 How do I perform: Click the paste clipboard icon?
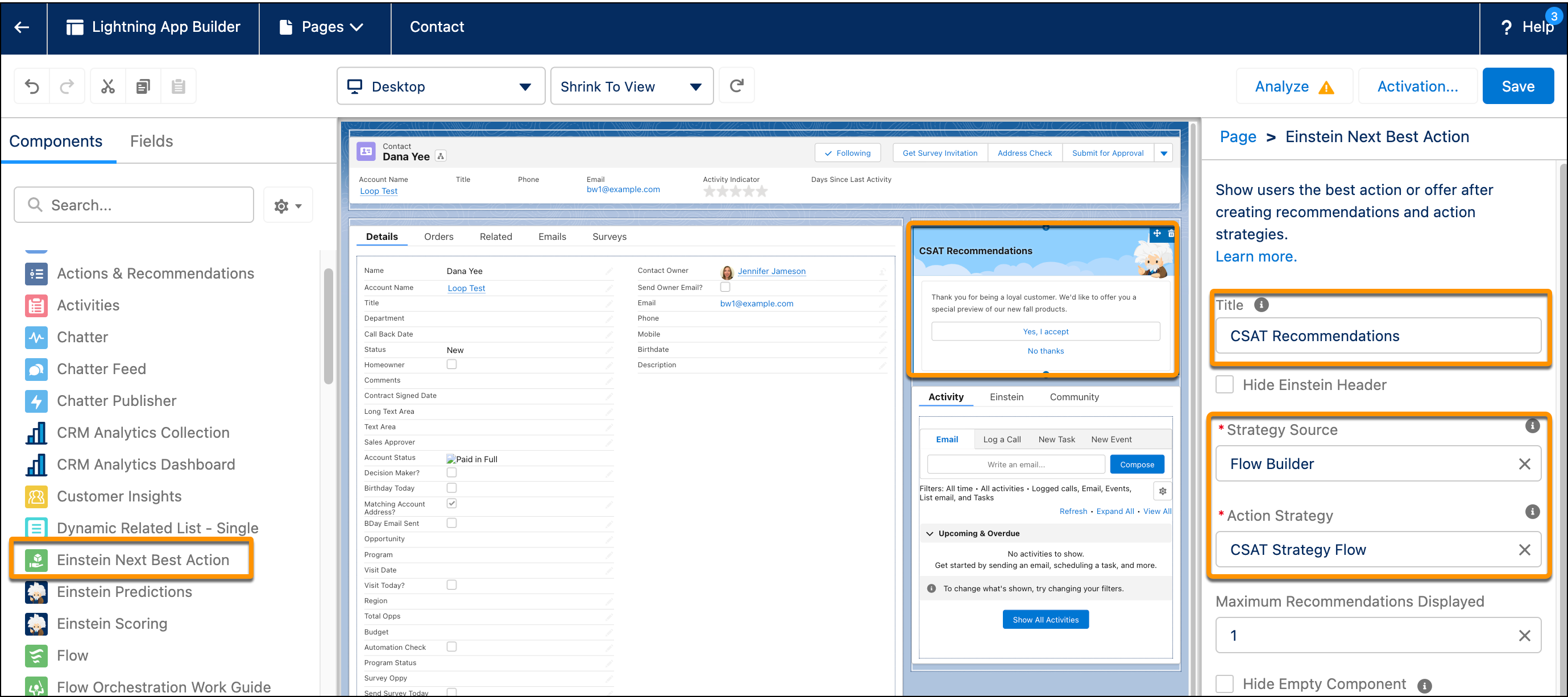179,86
